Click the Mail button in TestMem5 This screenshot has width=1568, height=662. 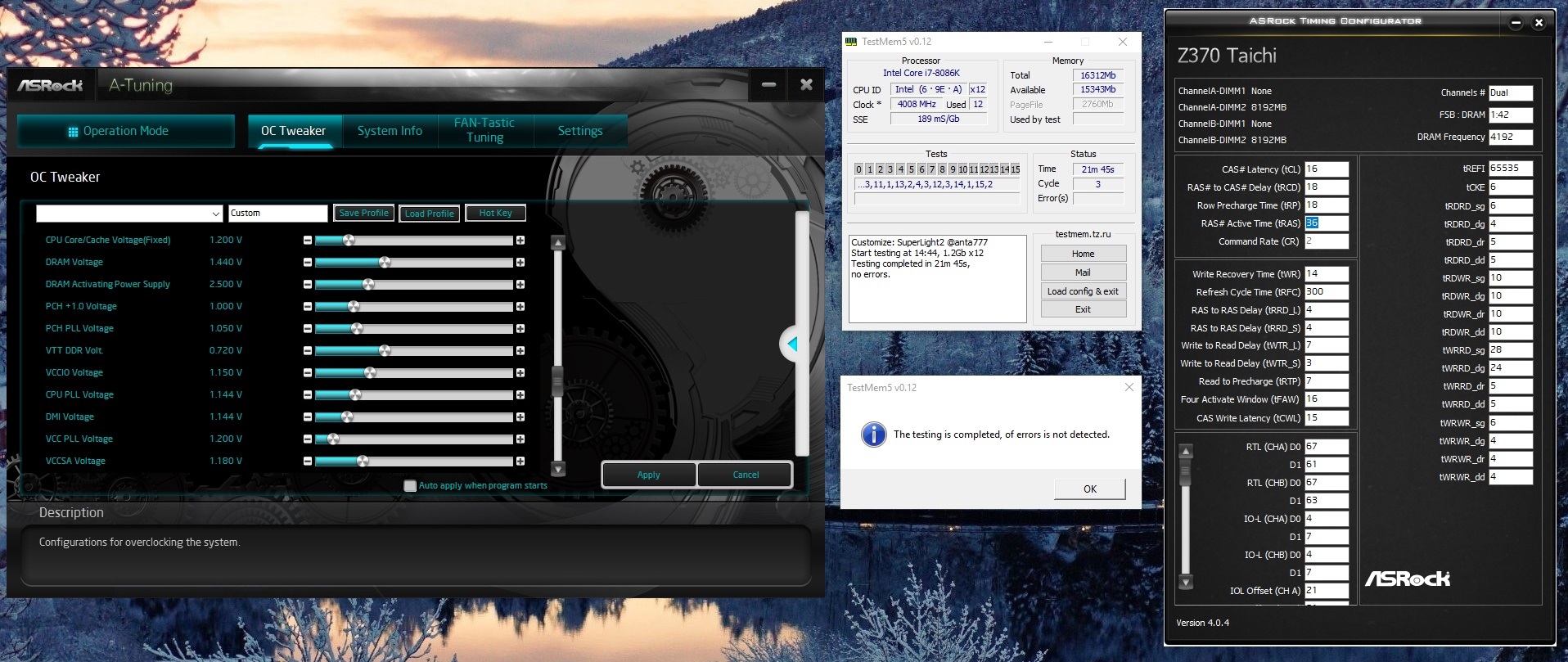point(1084,272)
